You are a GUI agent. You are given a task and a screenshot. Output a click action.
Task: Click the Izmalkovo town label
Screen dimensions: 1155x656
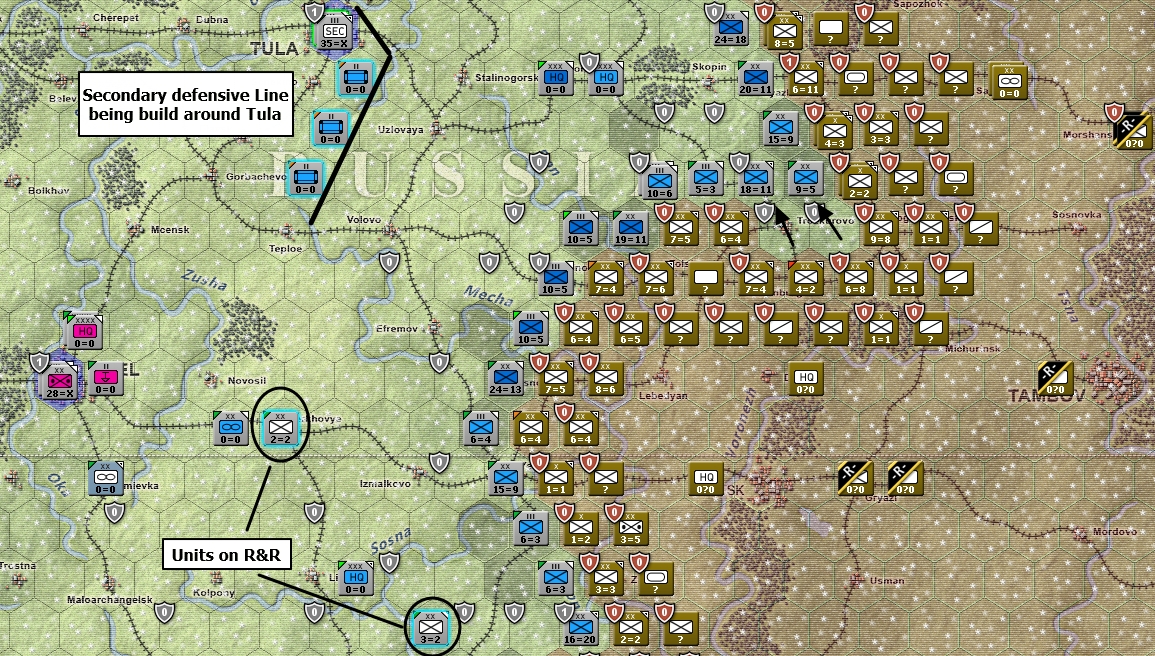pyautogui.click(x=385, y=484)
